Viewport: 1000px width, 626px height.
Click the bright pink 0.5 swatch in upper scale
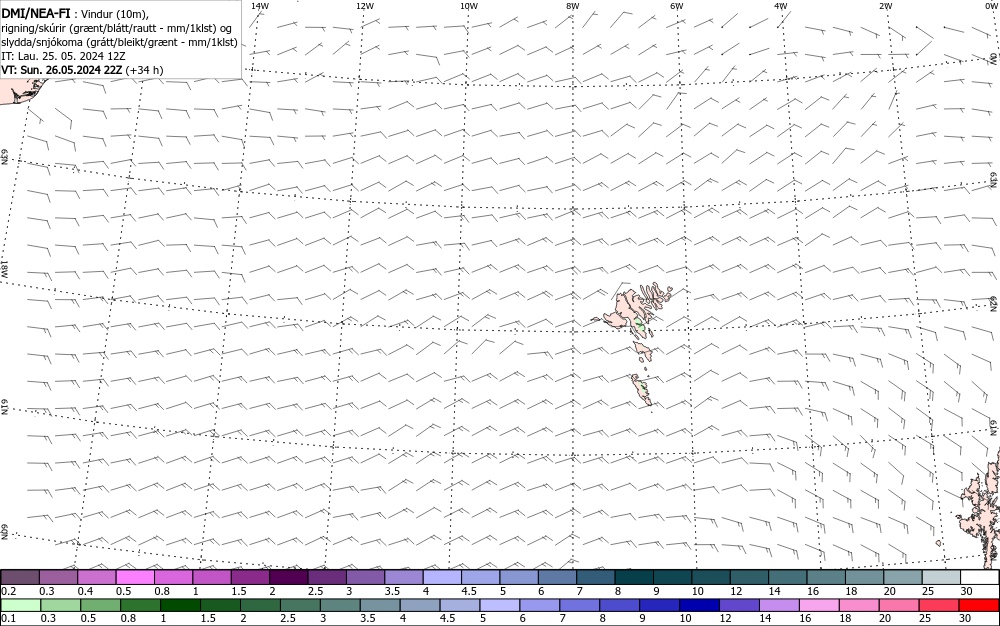tap(135, 577)
